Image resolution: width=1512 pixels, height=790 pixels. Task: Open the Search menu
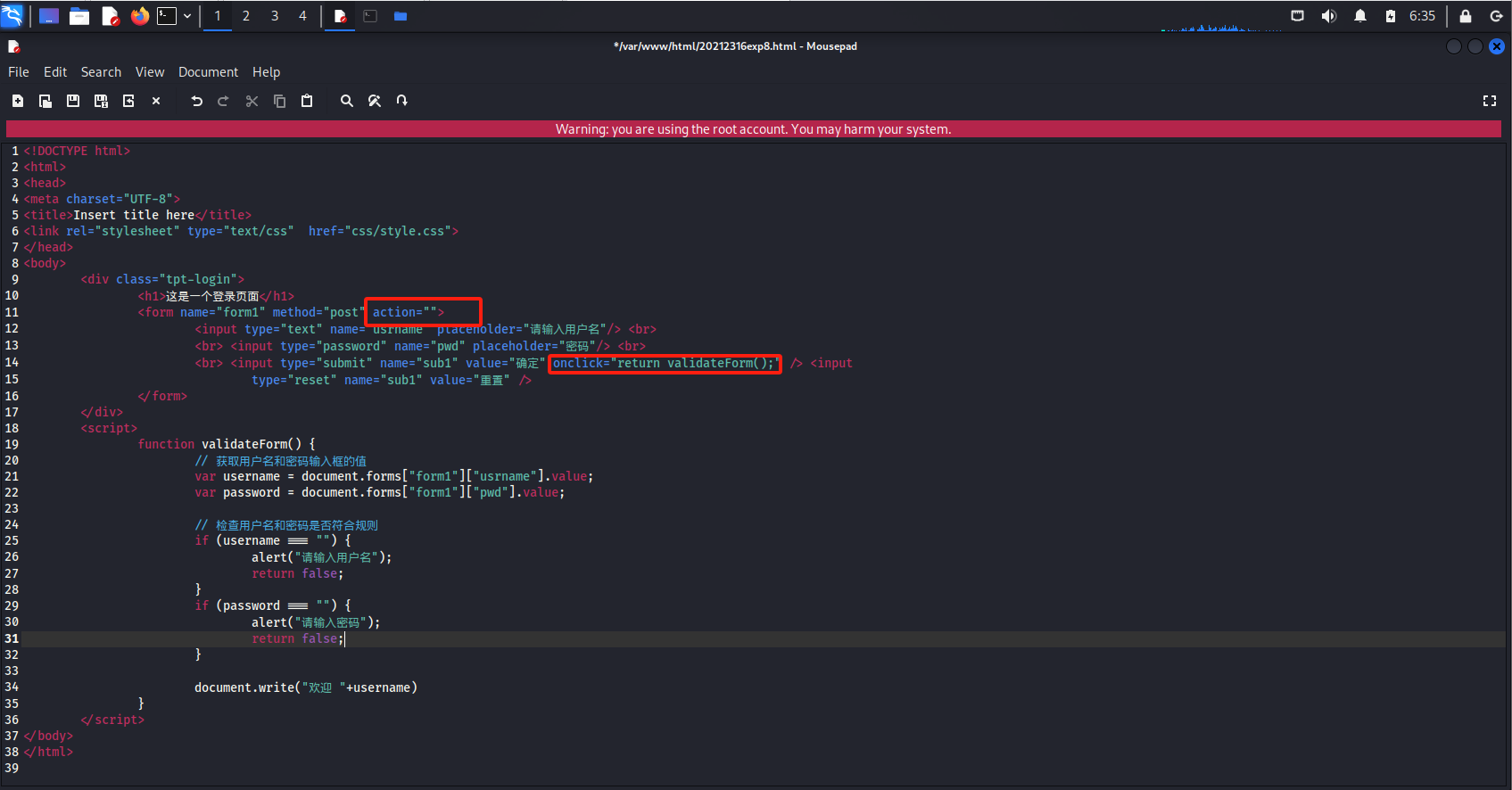(101, 72)
